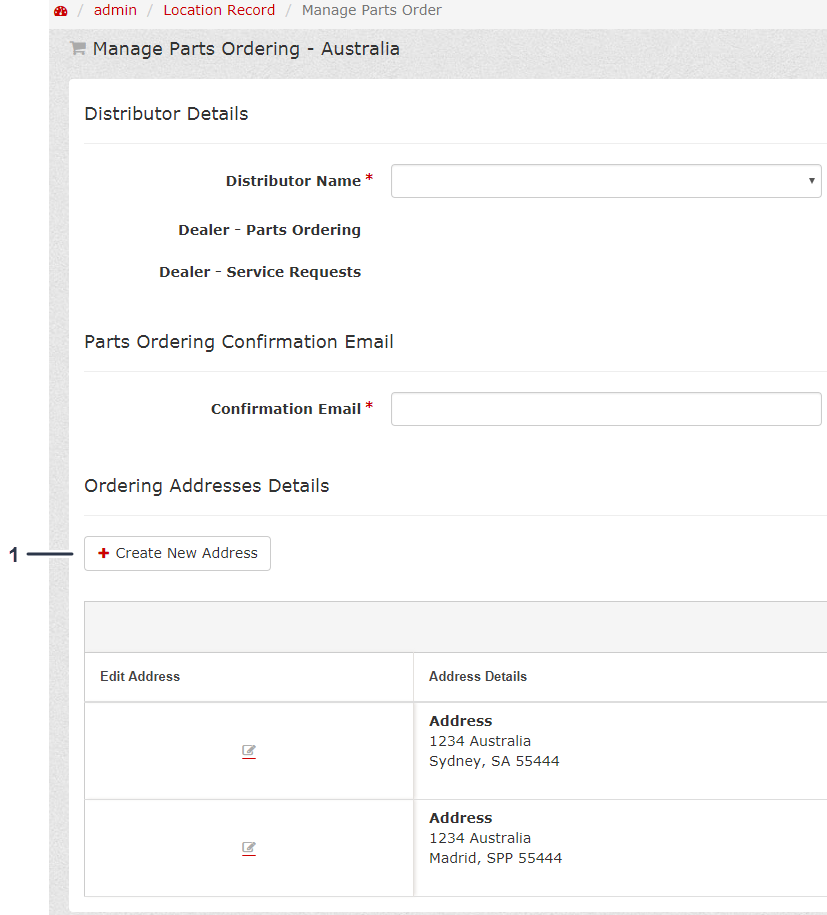The height and width of the screenshot is (915, 827).
Task: Edit the Madrid address entry
Action: tap(249, 848)
